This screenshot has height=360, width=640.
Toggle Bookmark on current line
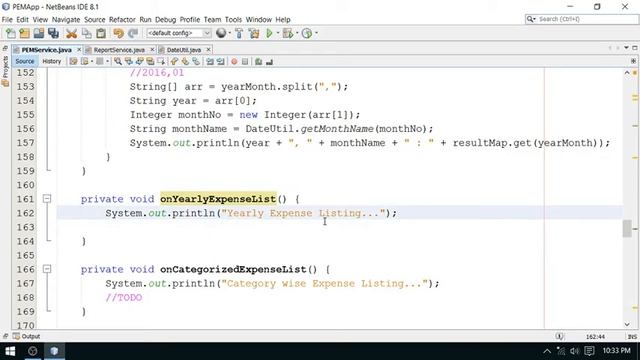pyautogui.click(x=196, y=62)
